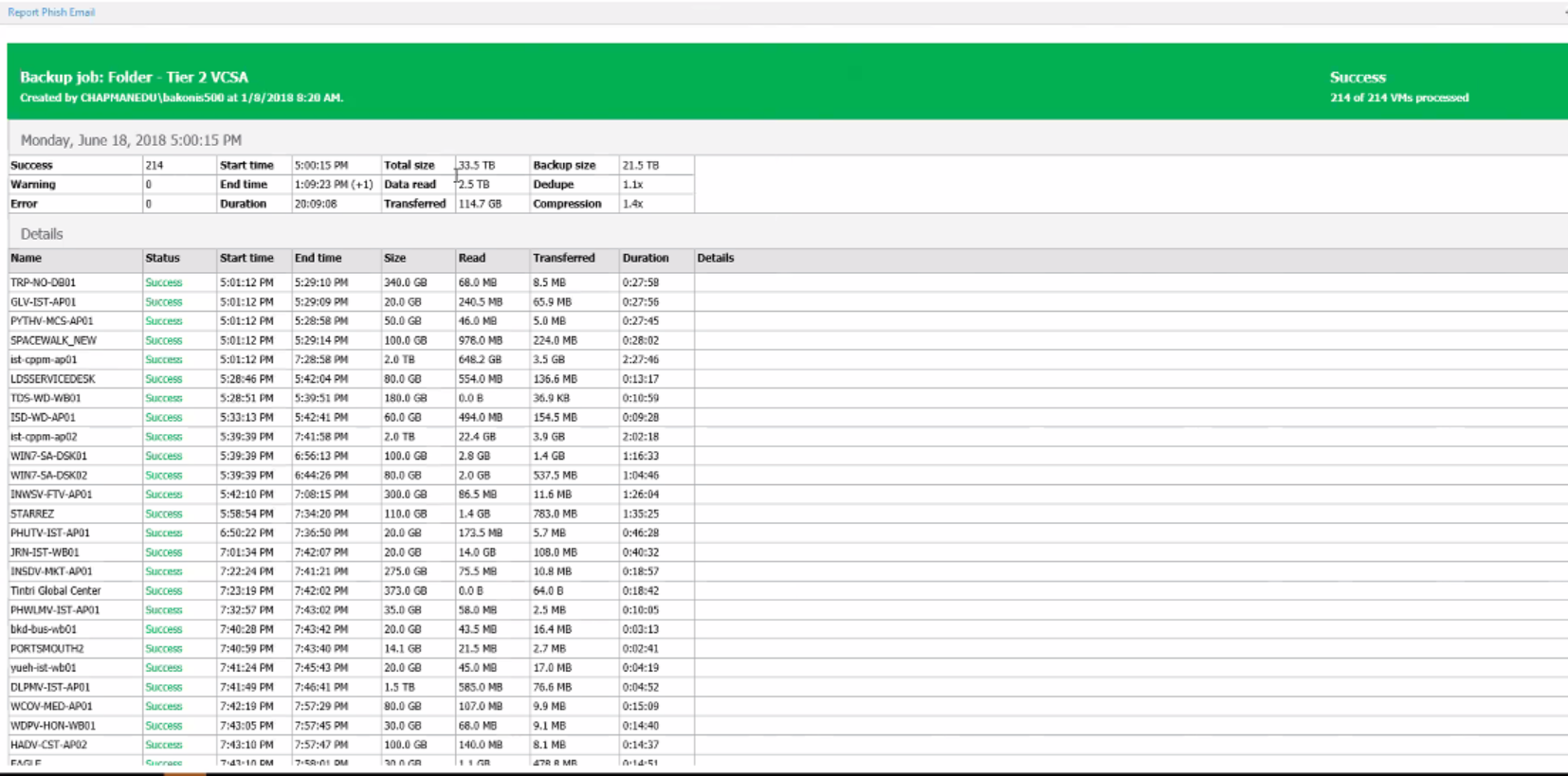Image resolution: width=1568 pixels, height=776 pixels.
Task: Click the Success status for WIN7-SA-DSK01
Action: [163, 456]
